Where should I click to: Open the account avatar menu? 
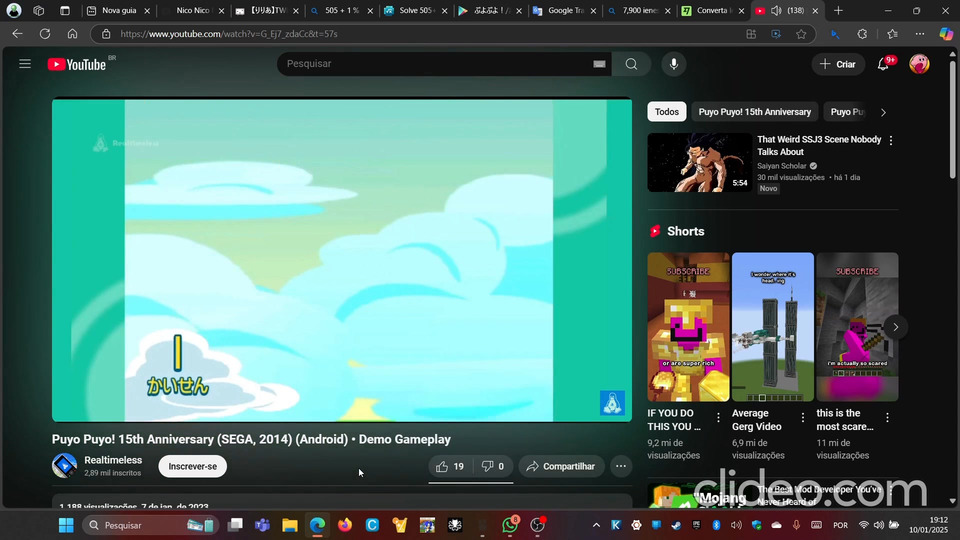919,64
